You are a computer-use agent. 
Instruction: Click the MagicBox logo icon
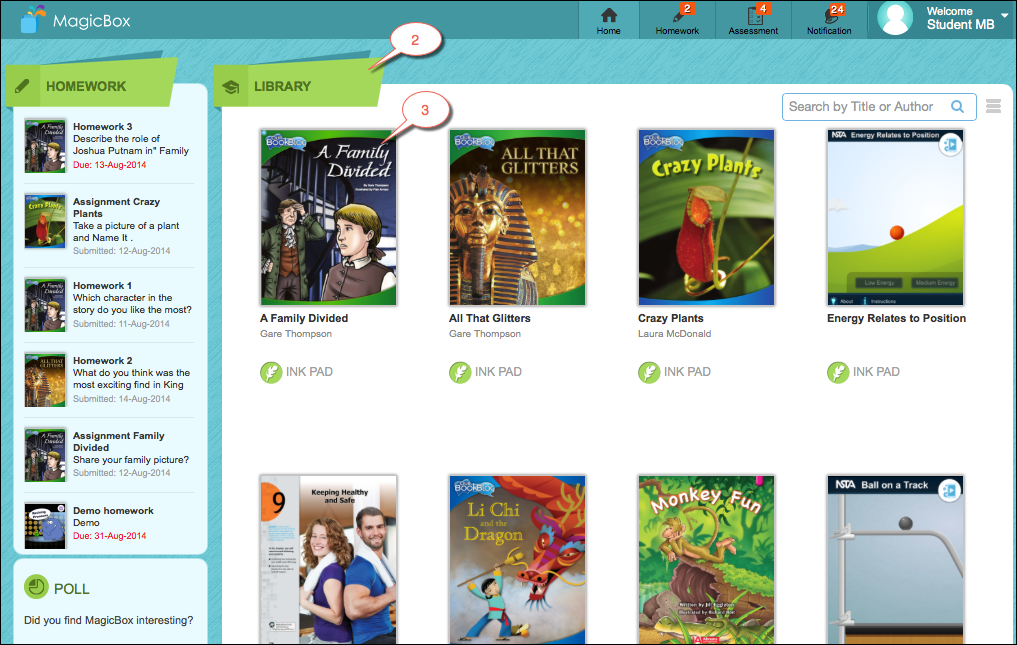coord(32,19)
